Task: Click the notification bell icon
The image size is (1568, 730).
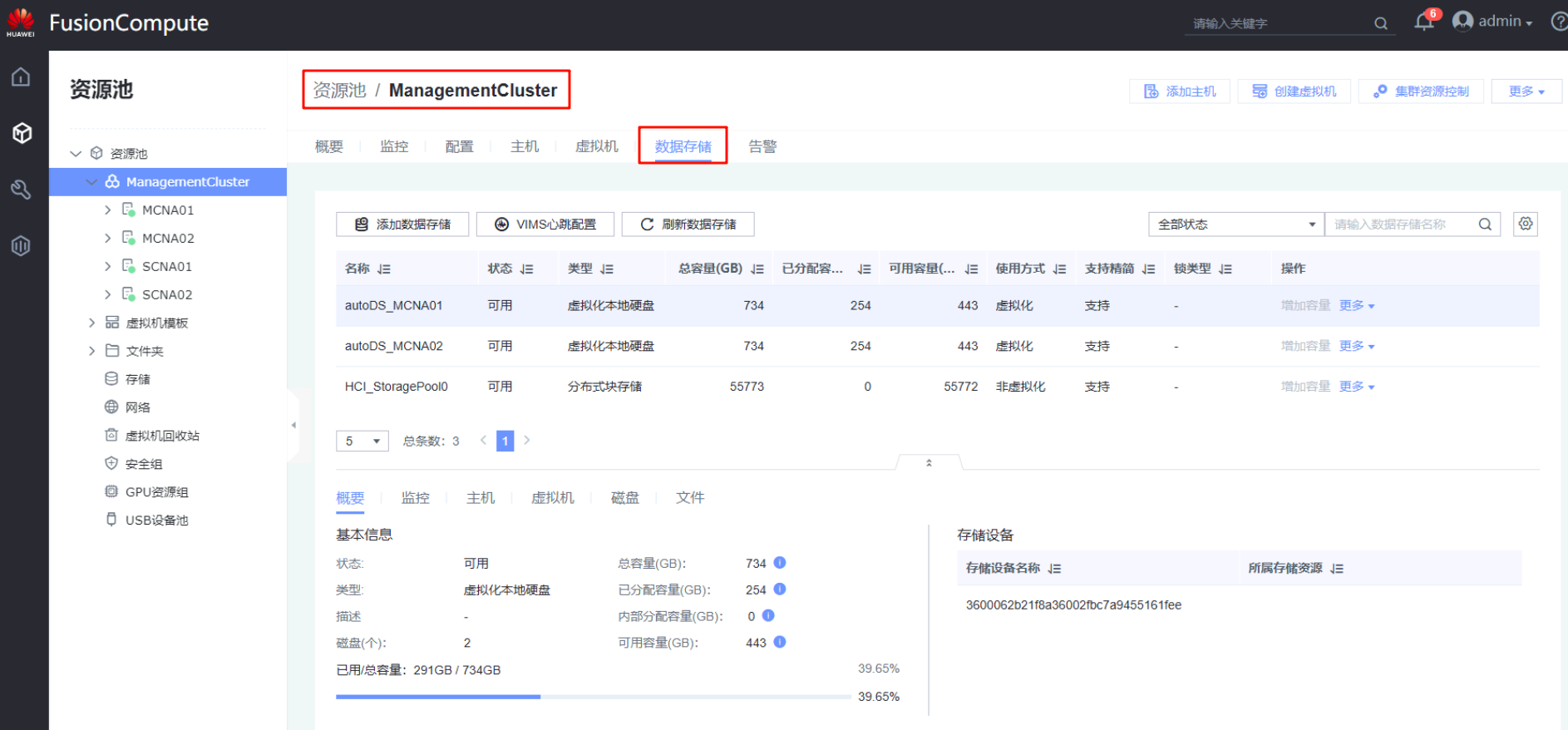Action: [x=1423, y=22]
